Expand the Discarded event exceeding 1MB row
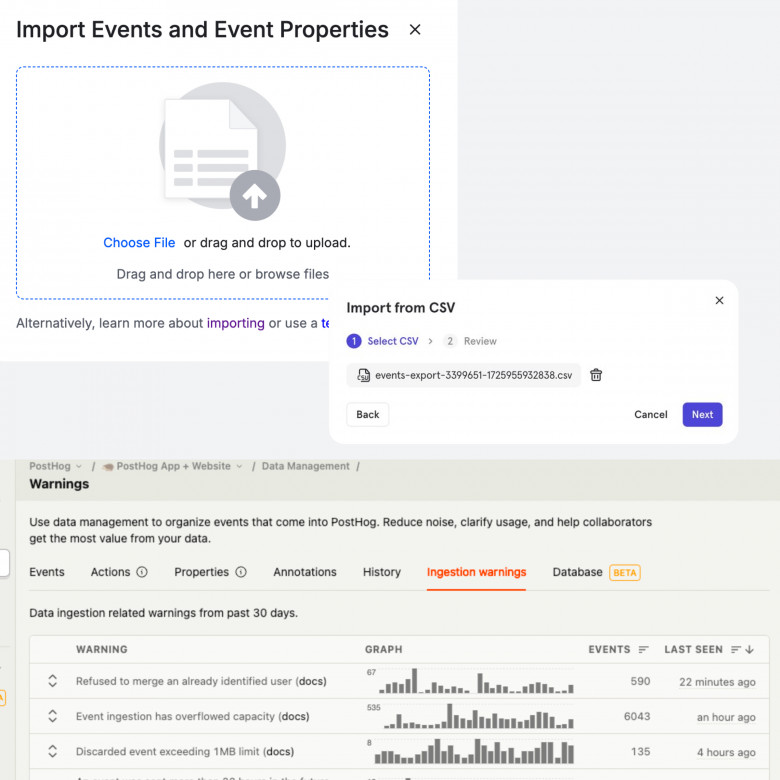Screen dimensions: 780x780 click(x=52, y=751)
